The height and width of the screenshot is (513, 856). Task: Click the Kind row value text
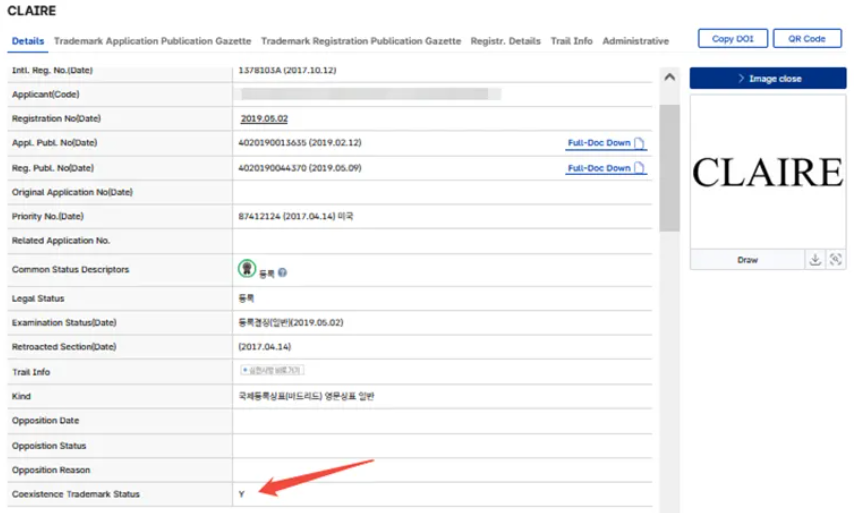click(306, 396)
